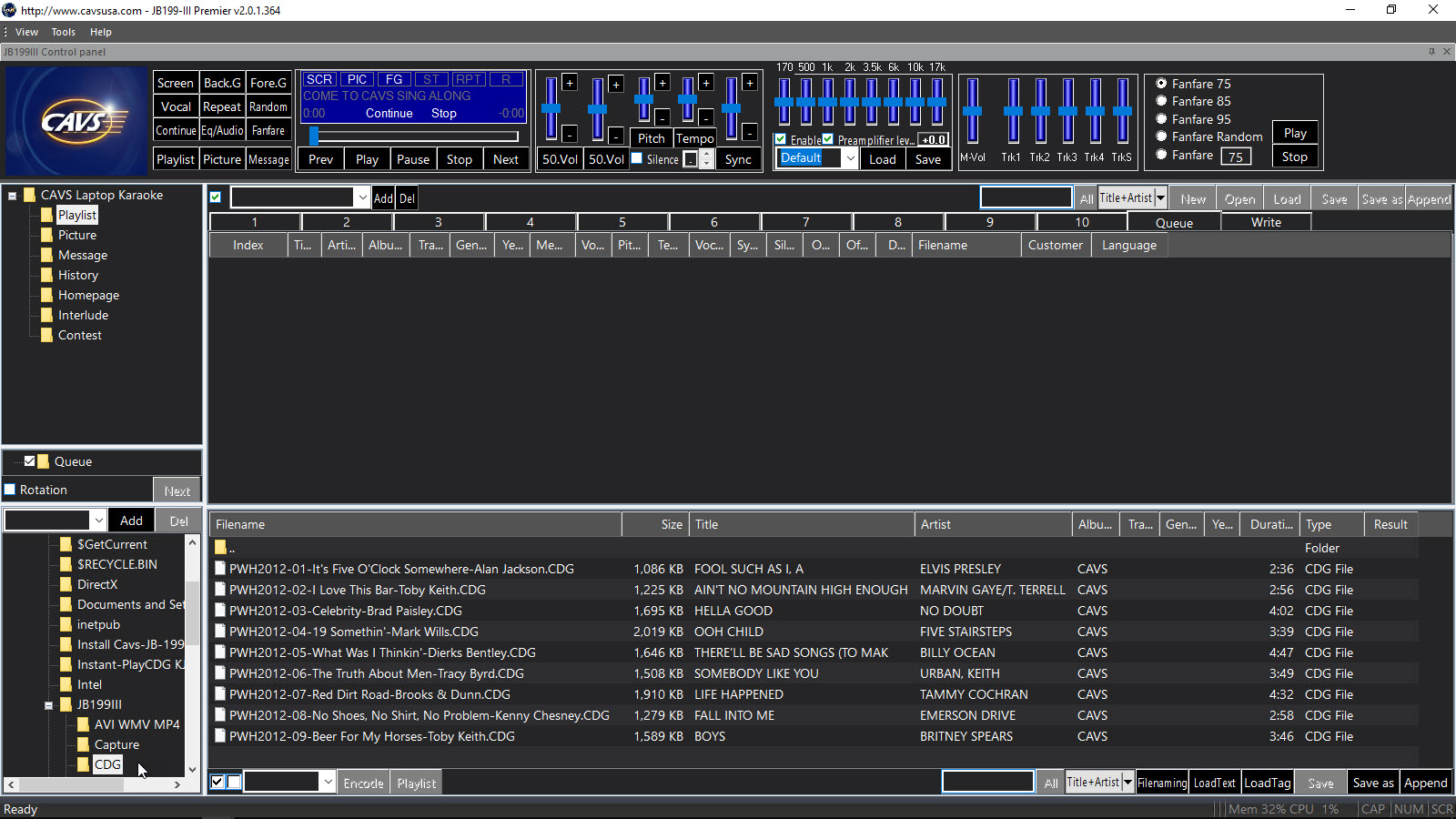
Task: Select Fanfare 95 radio button
Action: 1161,119
